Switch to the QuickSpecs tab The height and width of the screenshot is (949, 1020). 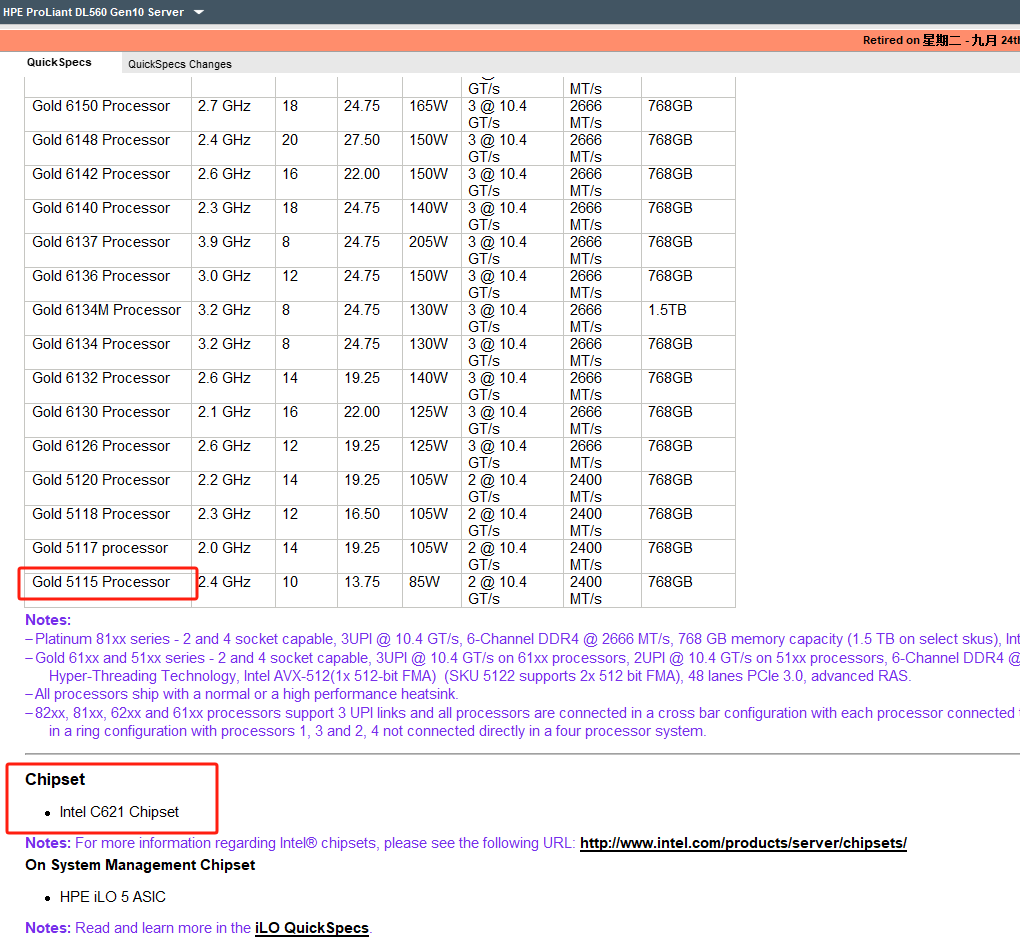point(59,62)
